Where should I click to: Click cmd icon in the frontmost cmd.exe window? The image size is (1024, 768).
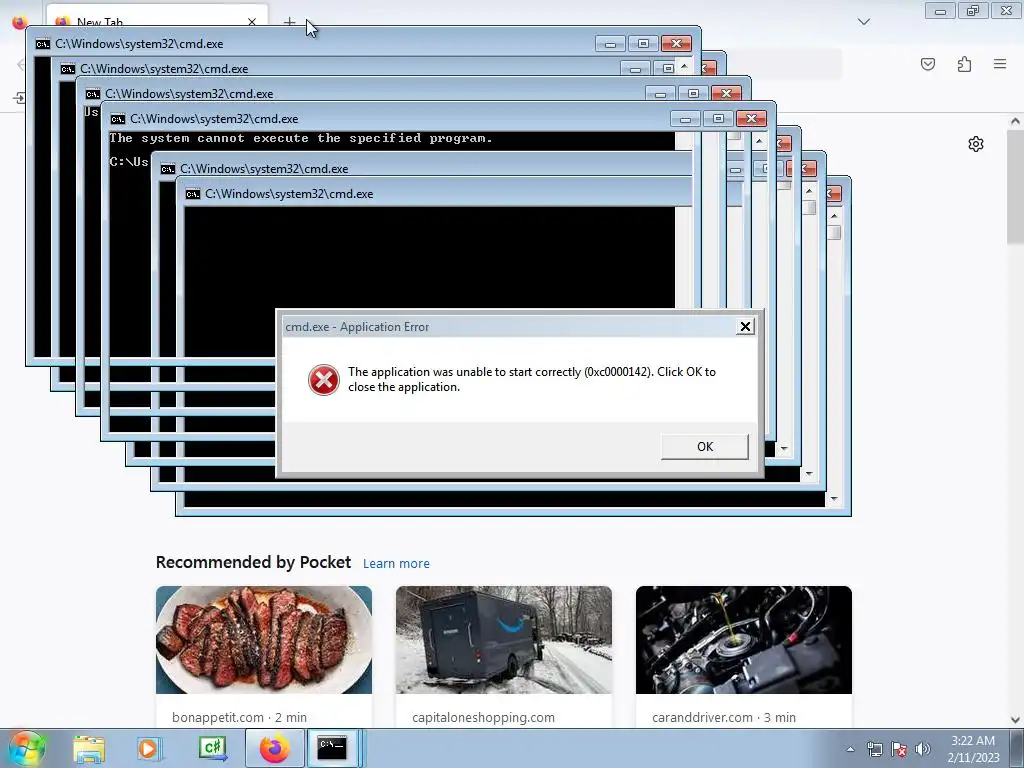point(193,194)
